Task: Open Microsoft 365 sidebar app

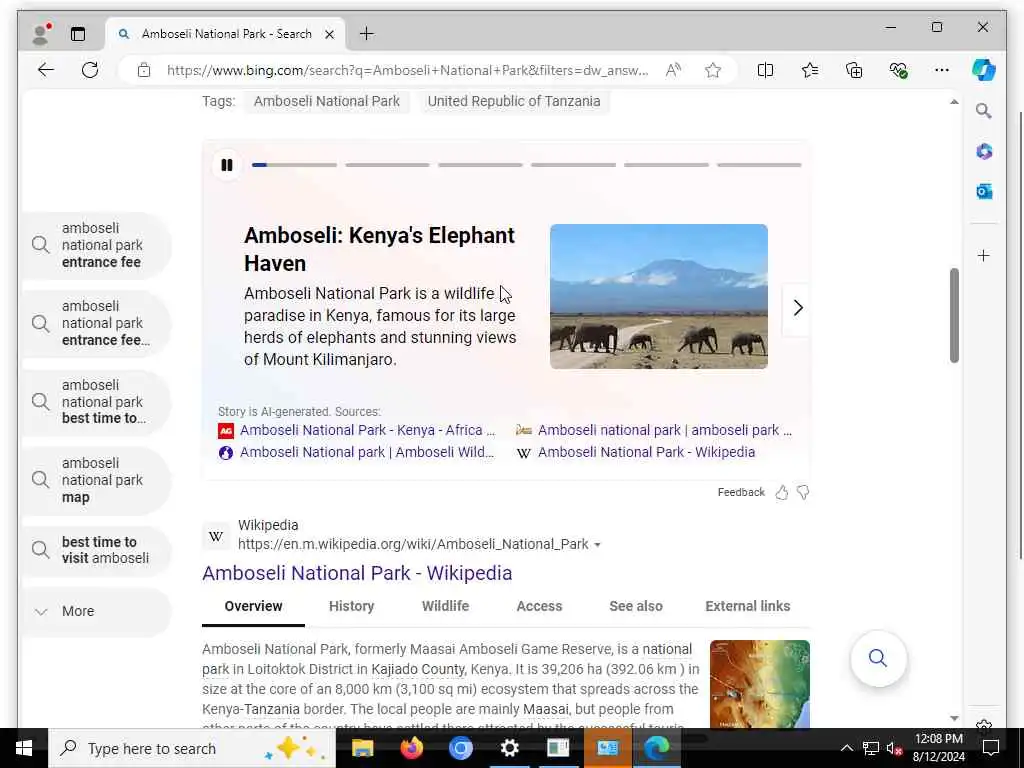Action: (984, 152)
